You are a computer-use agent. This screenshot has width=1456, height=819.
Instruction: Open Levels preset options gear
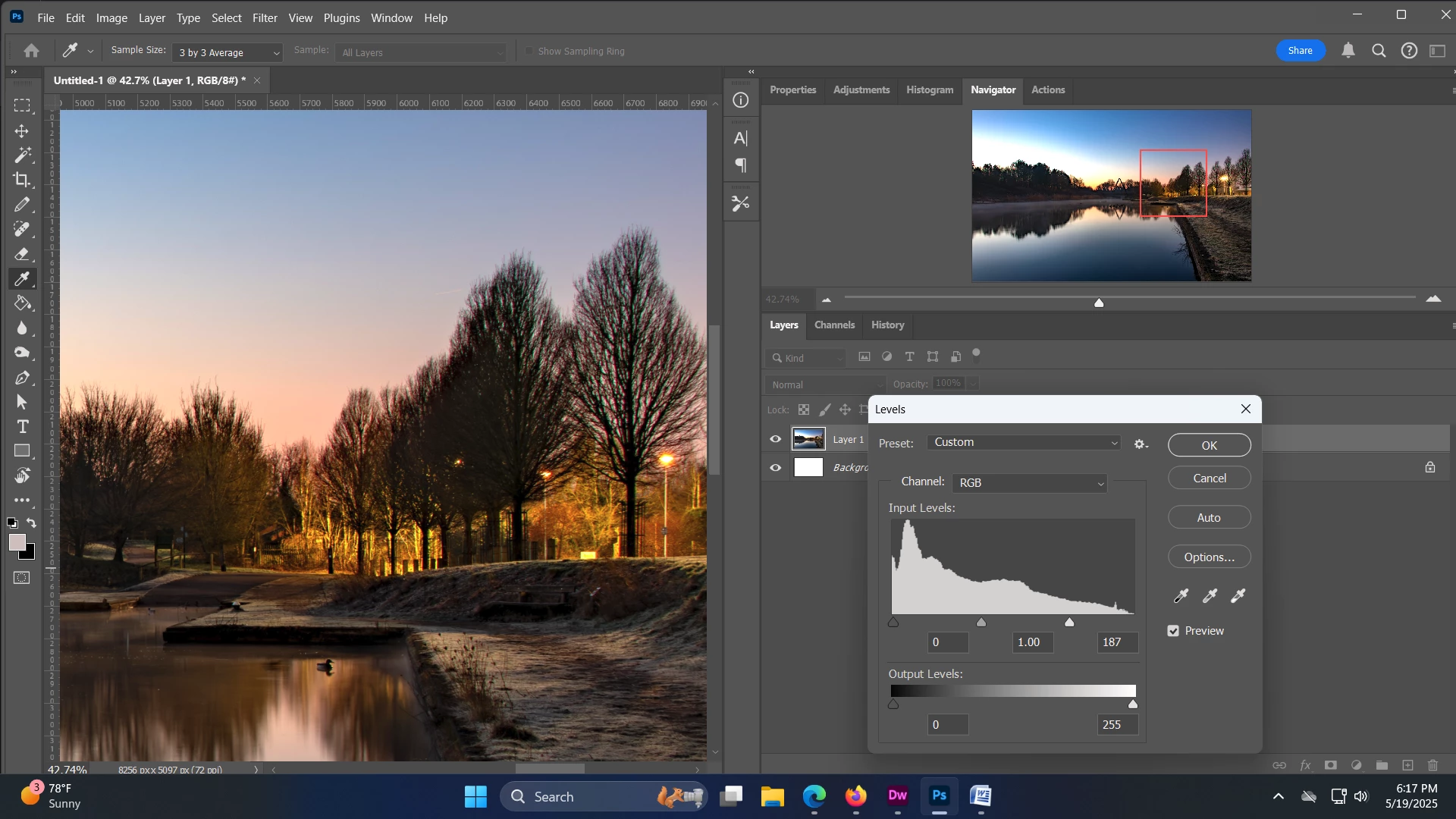(1141, 444)
